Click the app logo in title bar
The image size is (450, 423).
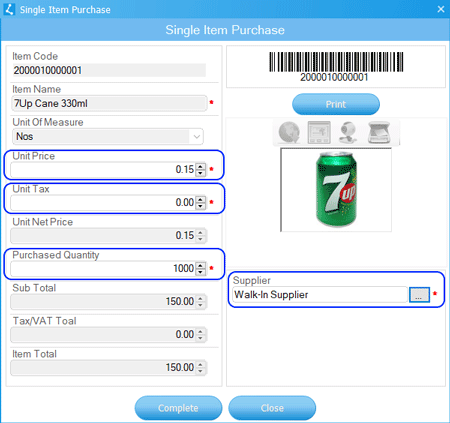point(9,9)
